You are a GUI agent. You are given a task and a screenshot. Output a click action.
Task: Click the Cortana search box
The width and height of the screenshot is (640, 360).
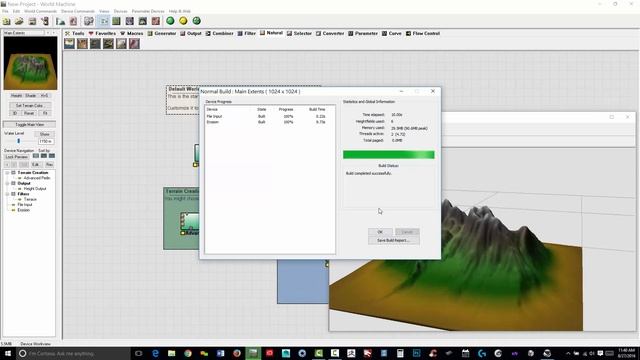[73, 353]
